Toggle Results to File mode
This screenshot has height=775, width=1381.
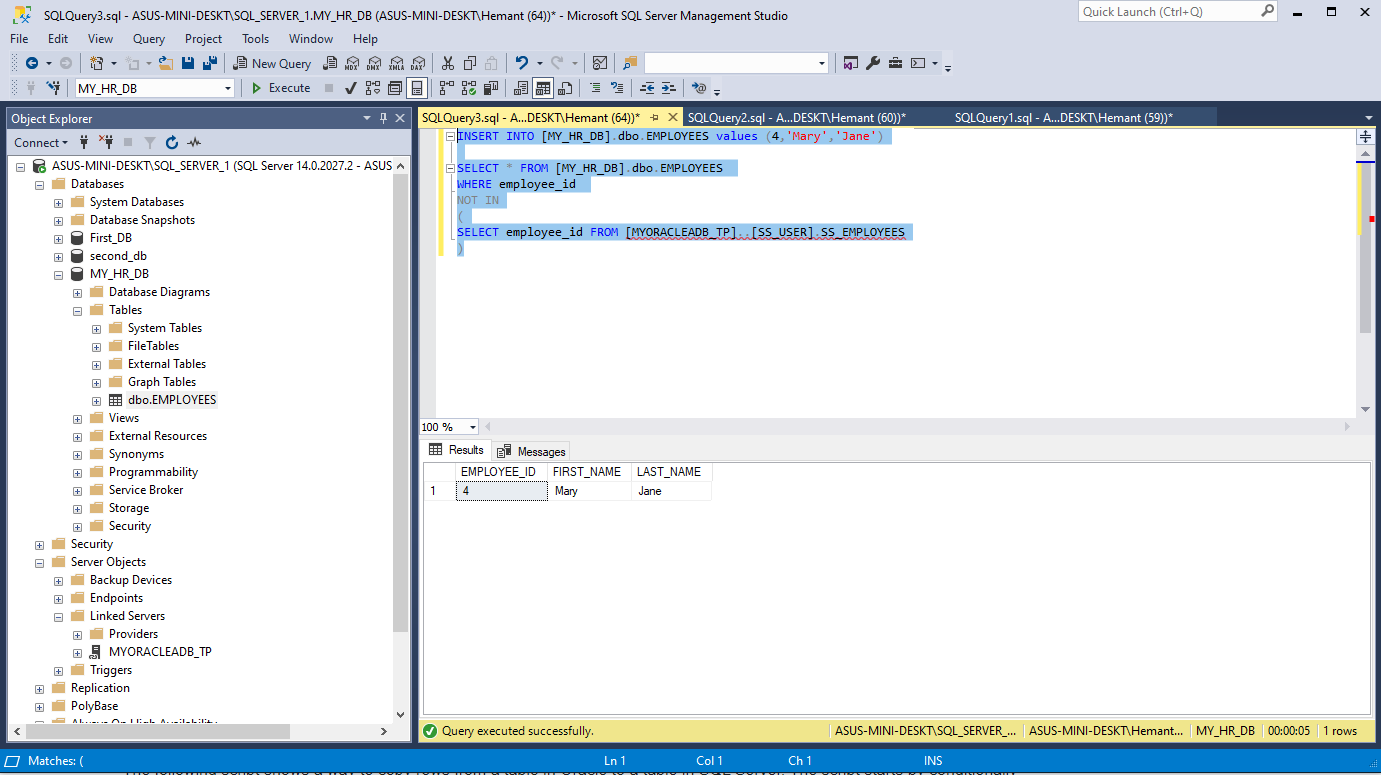[x=565, y=88]
